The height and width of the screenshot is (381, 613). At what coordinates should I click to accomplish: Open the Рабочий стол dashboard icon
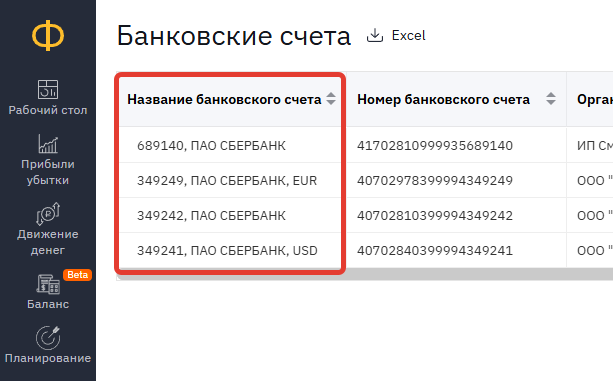click(48, 89)
